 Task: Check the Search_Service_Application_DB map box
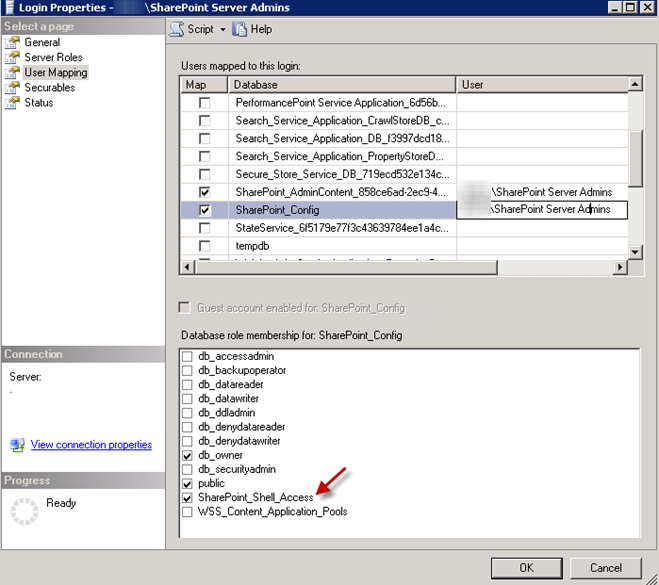(x=205, y=138)
